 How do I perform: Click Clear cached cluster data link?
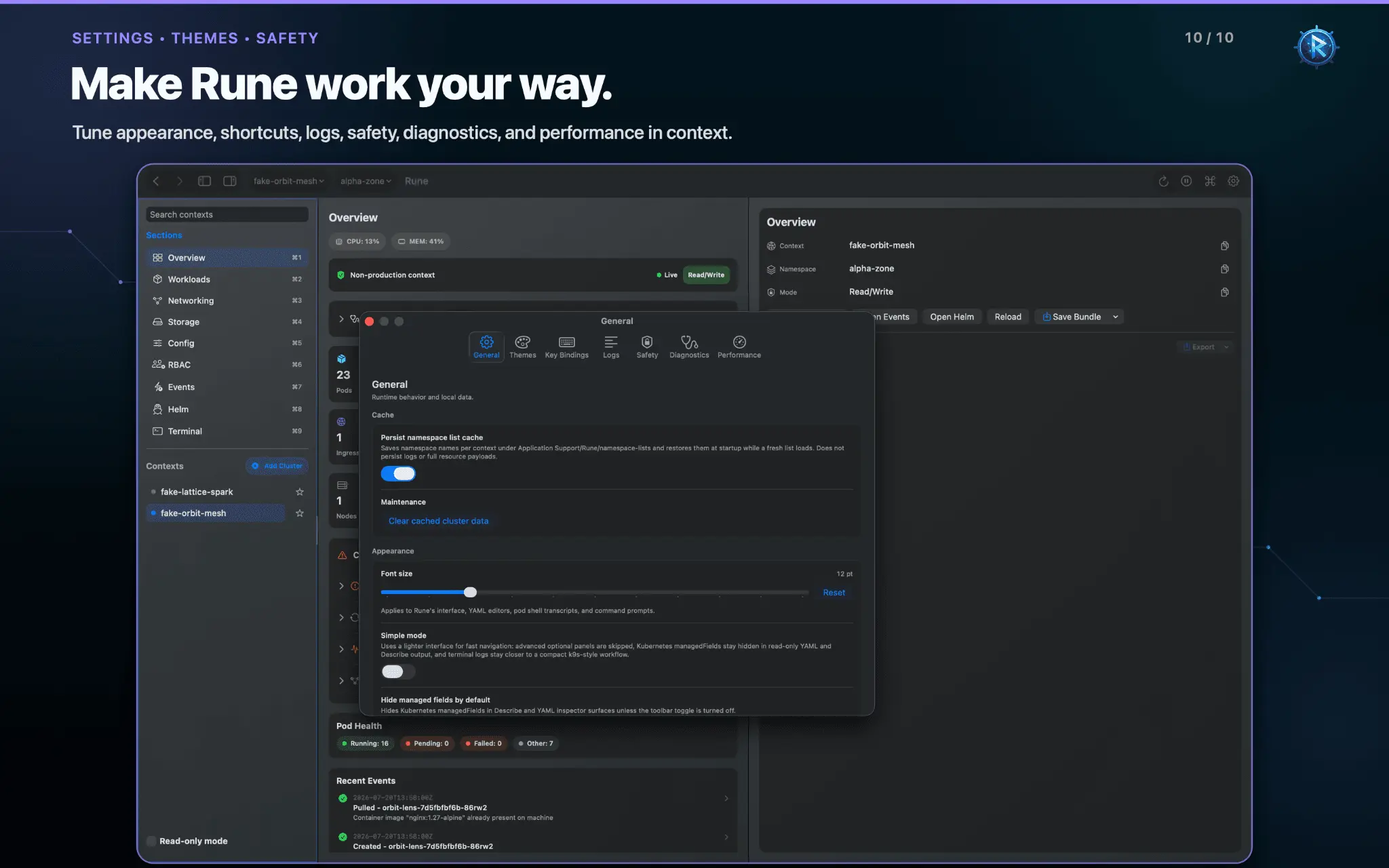[438, 521]
